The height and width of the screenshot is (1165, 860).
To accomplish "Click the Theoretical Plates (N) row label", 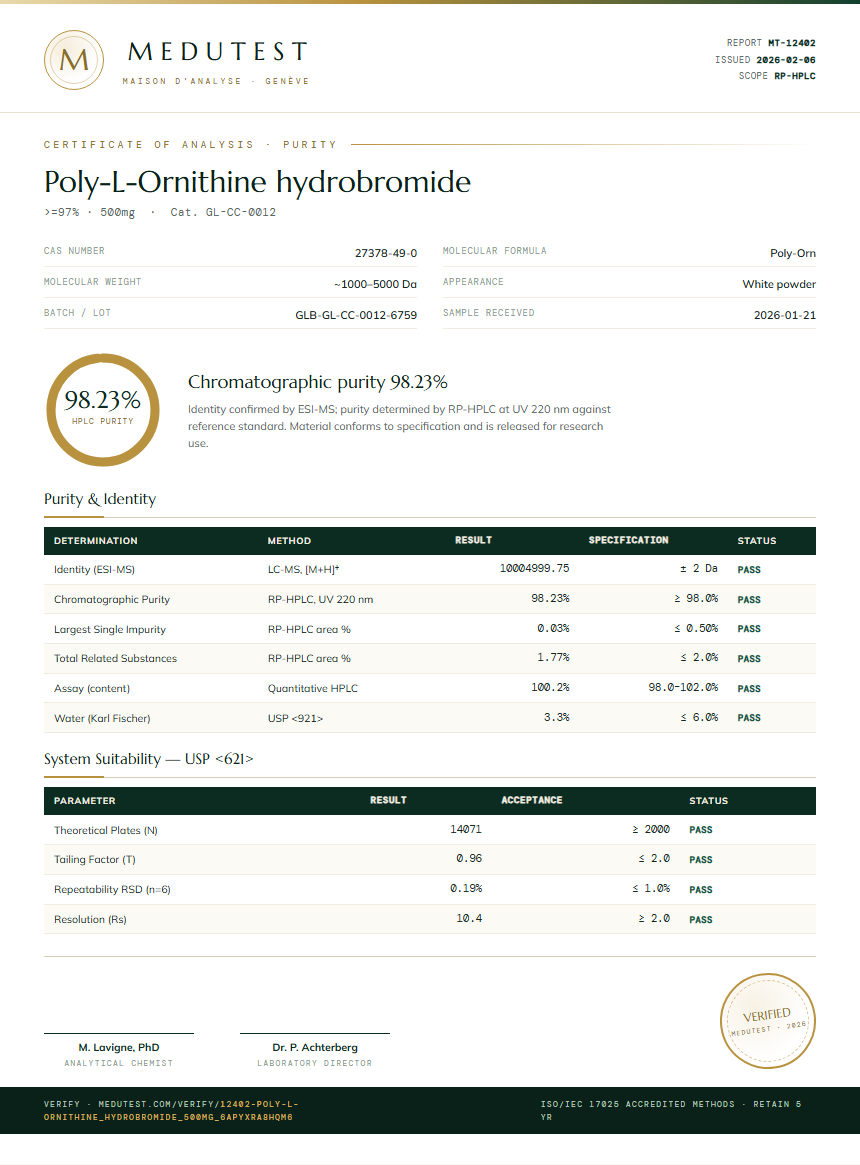I will point(106,831).
